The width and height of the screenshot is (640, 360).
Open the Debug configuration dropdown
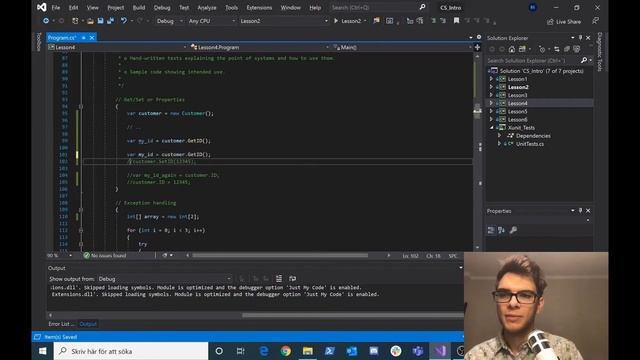169,21
